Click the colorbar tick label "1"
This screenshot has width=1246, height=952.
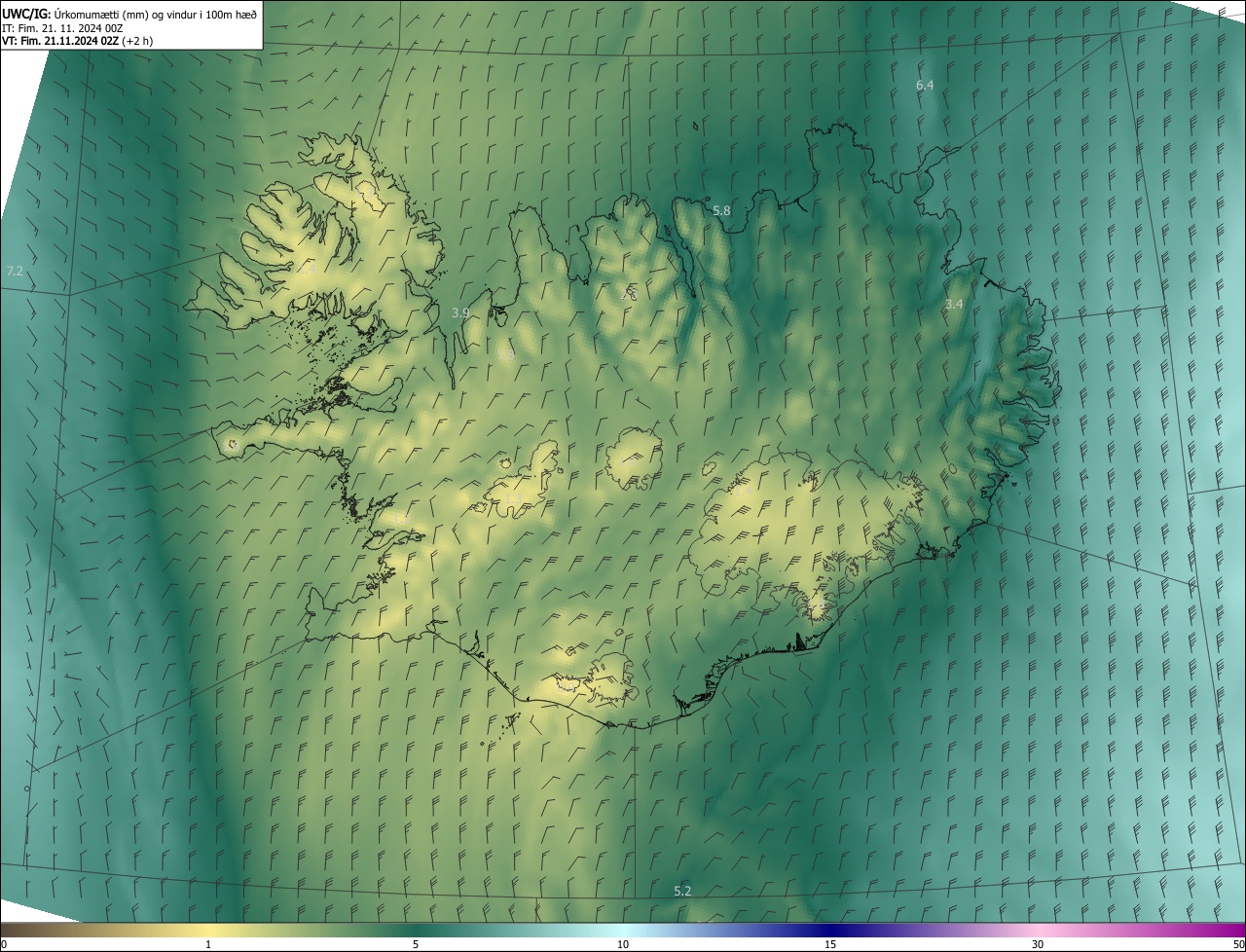pyautogui.click(x=208, y=944)
